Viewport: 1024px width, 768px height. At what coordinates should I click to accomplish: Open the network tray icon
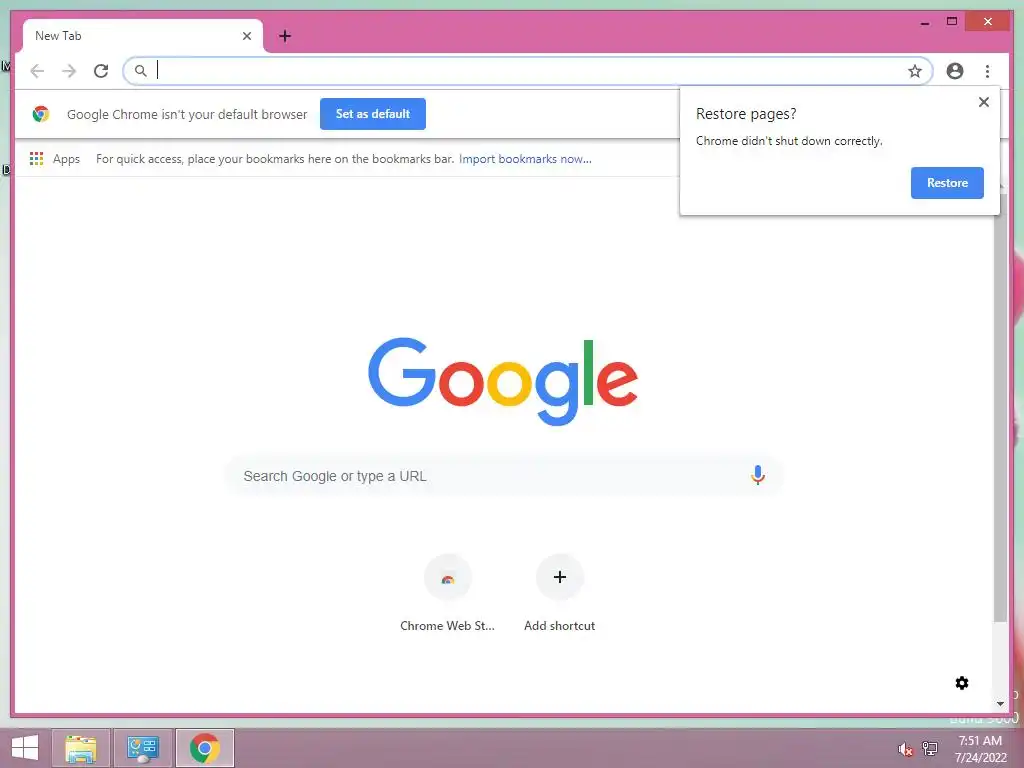pos(930,748)
